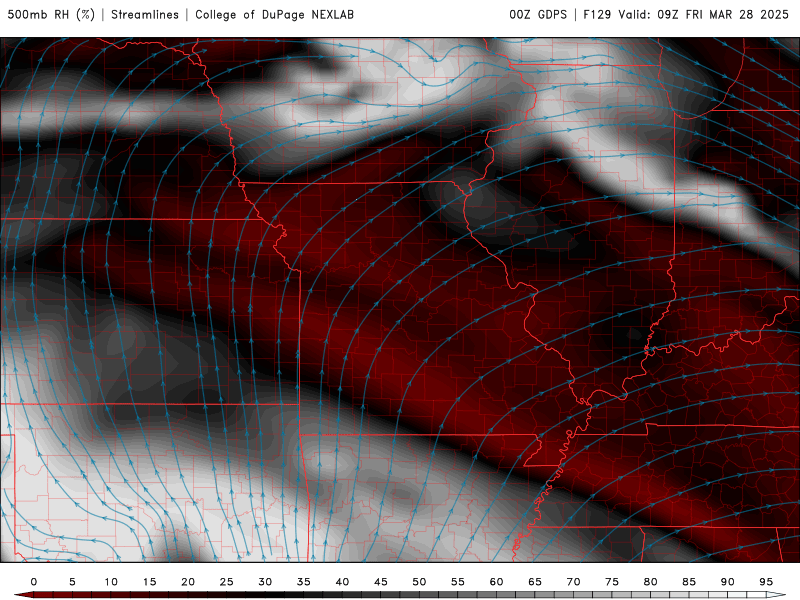This screenshot has width=800, height=600.
Task: Select the "Streamlines" label in header
Action: click(145, 15)
